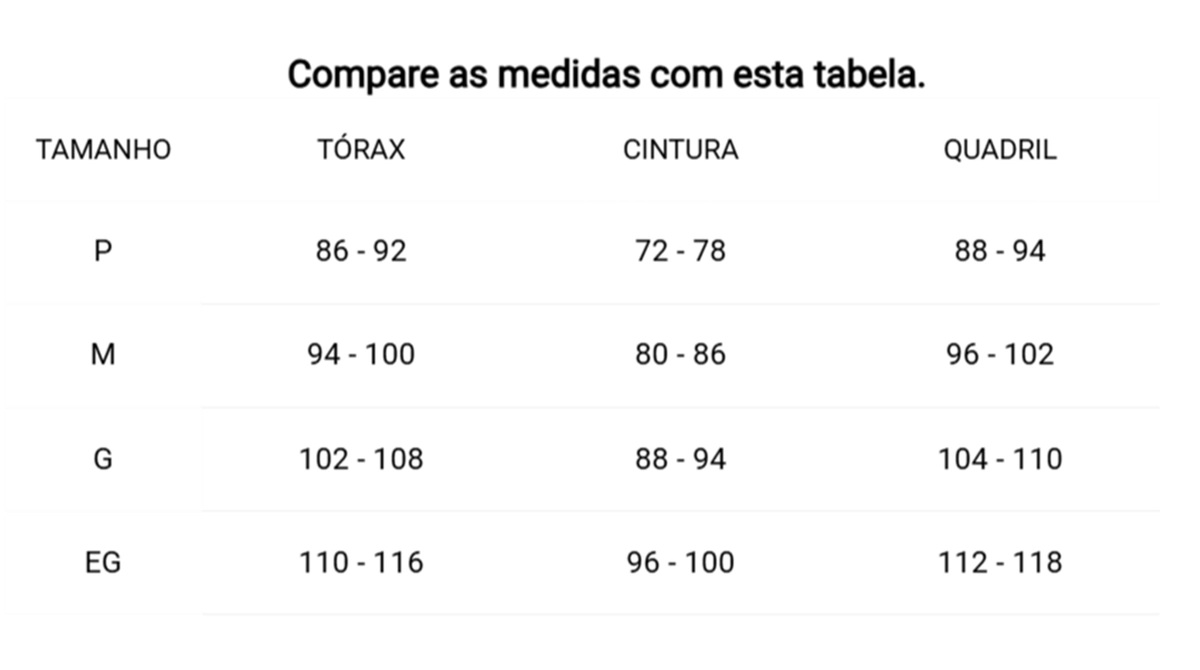
Task: Select the TÓRAX column header
Action: click(x=361, y=149)
